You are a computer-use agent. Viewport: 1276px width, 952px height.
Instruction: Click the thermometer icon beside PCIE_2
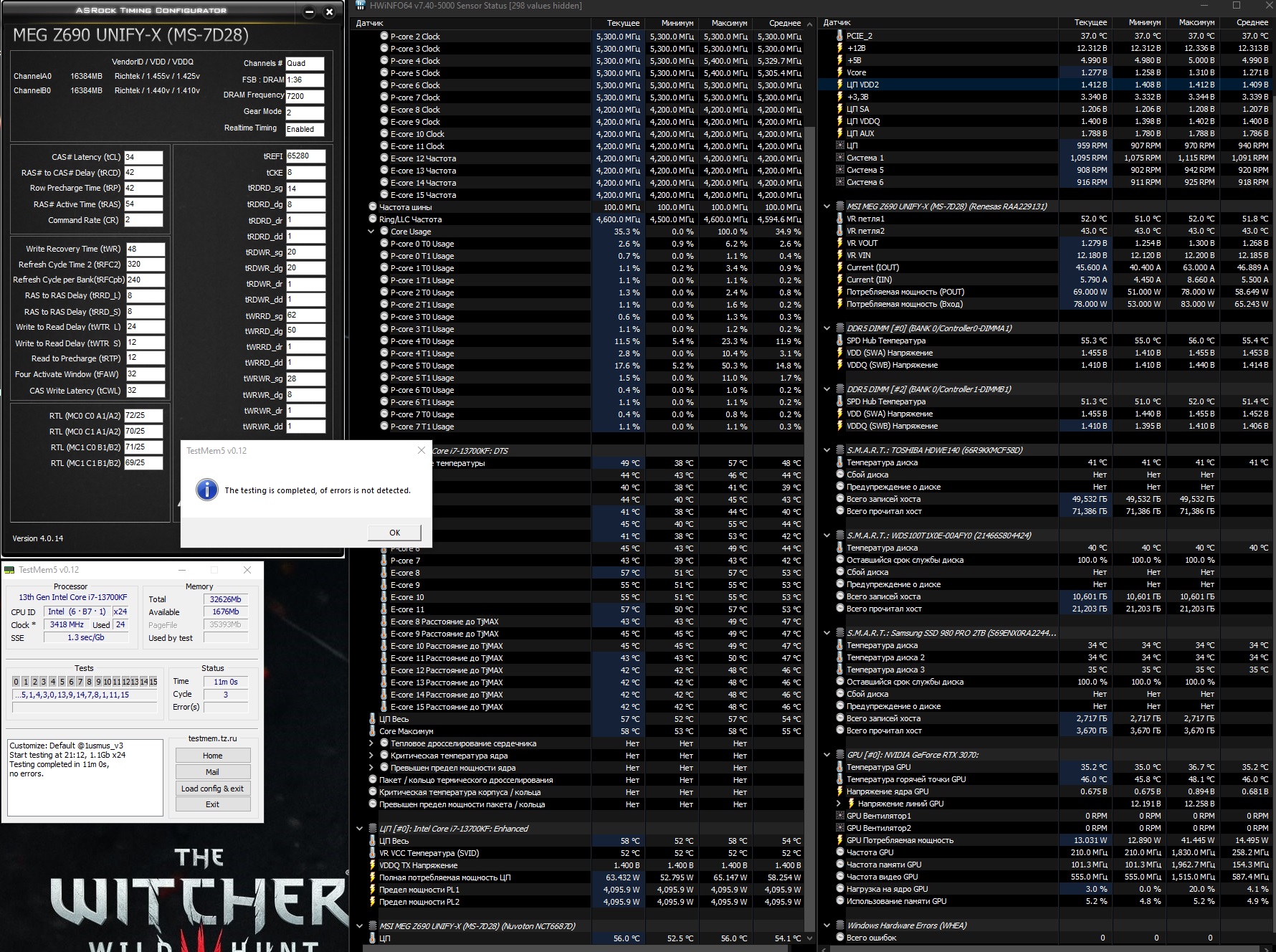click(x=840, y=36)
